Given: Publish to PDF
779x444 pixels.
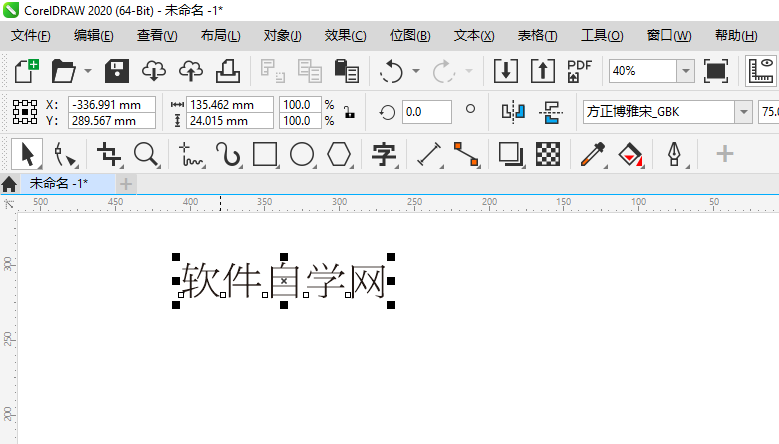Looking at the screenshot, I should point(579,71).
